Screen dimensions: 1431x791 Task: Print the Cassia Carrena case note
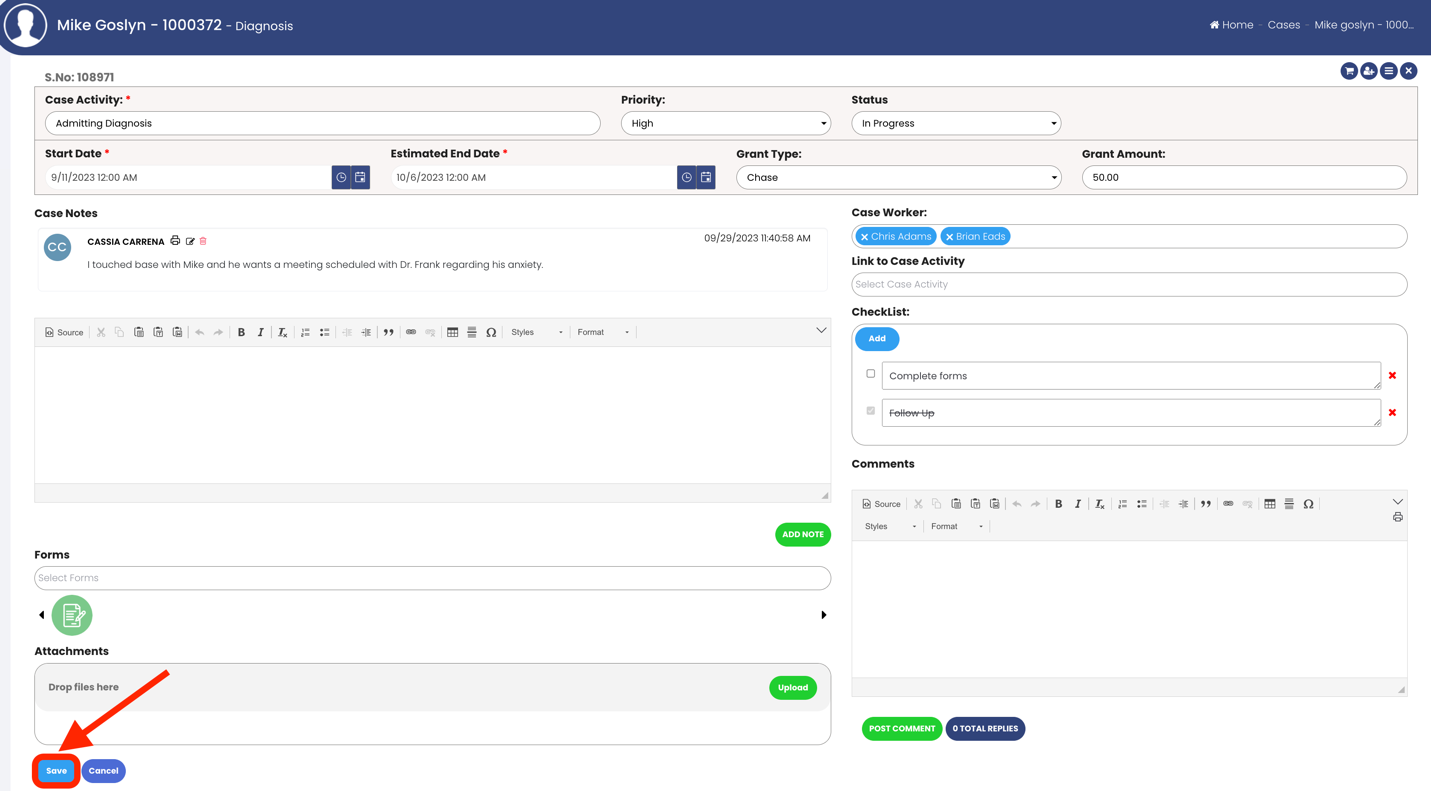coord(175,241)
